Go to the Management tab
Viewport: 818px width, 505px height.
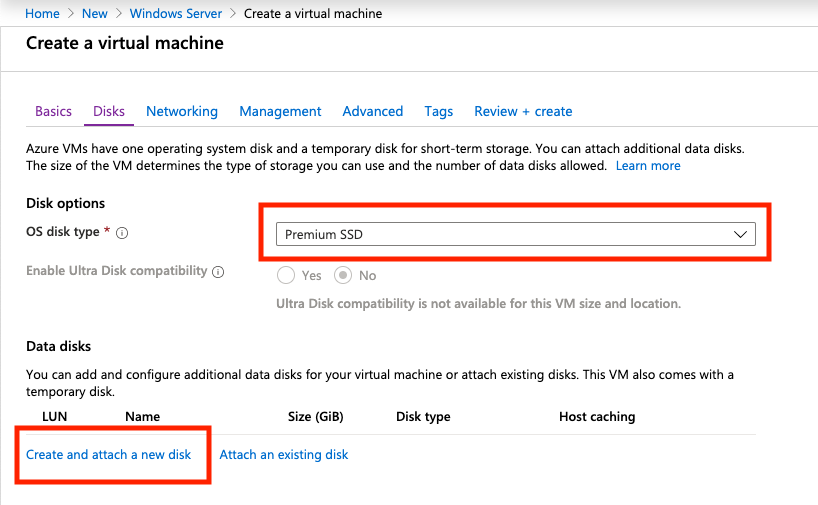click(x=280, y=111)
